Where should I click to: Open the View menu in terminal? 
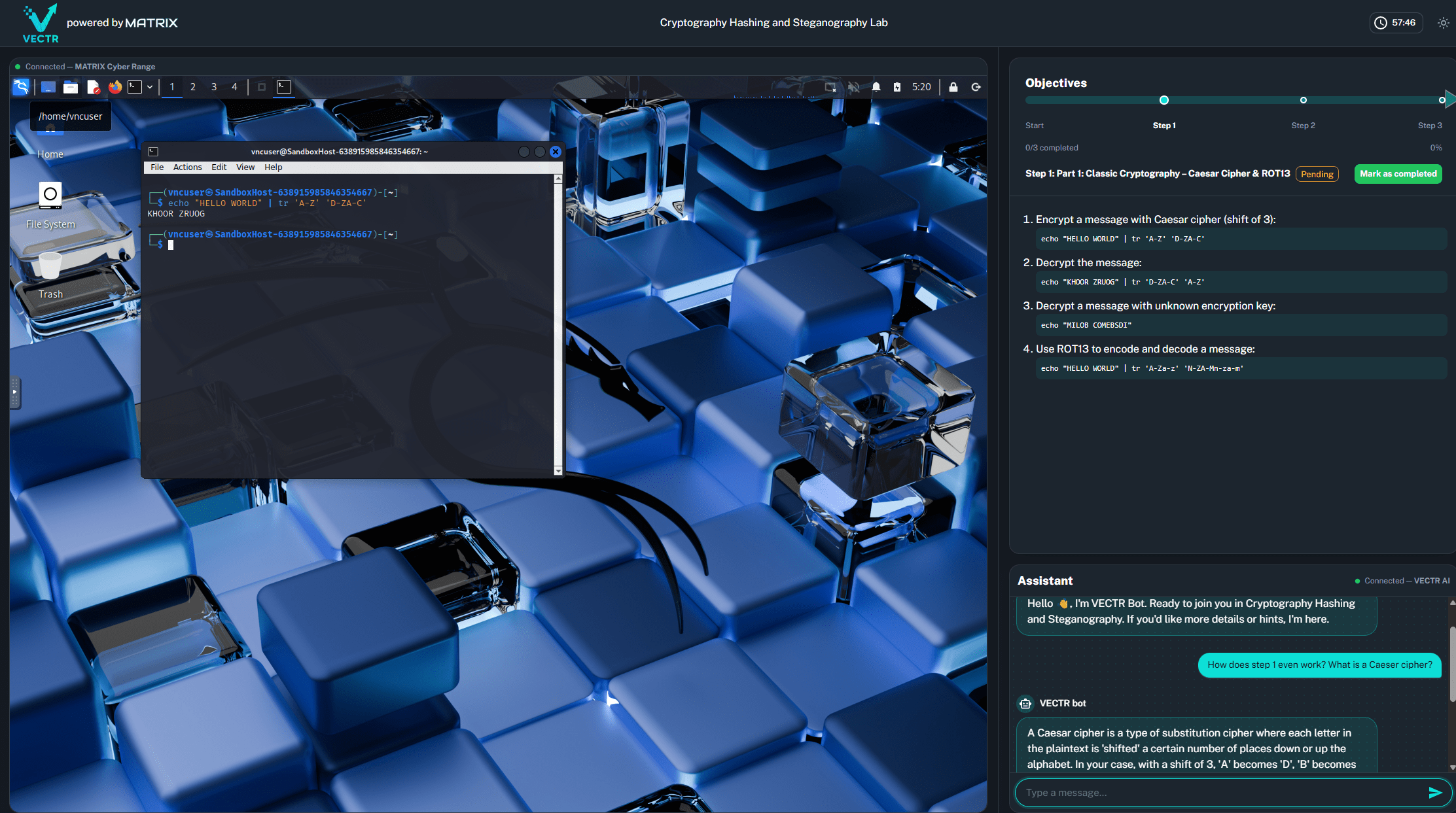[245, 167]
